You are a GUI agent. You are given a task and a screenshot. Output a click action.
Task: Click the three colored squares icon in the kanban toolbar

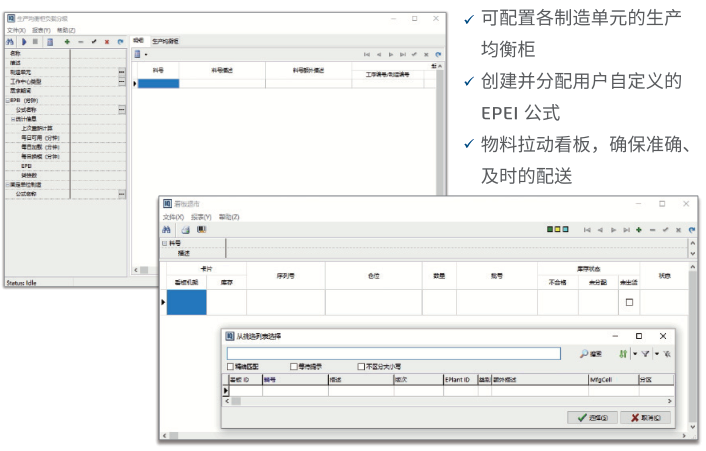pyautogui.click(x=554, y=229)
